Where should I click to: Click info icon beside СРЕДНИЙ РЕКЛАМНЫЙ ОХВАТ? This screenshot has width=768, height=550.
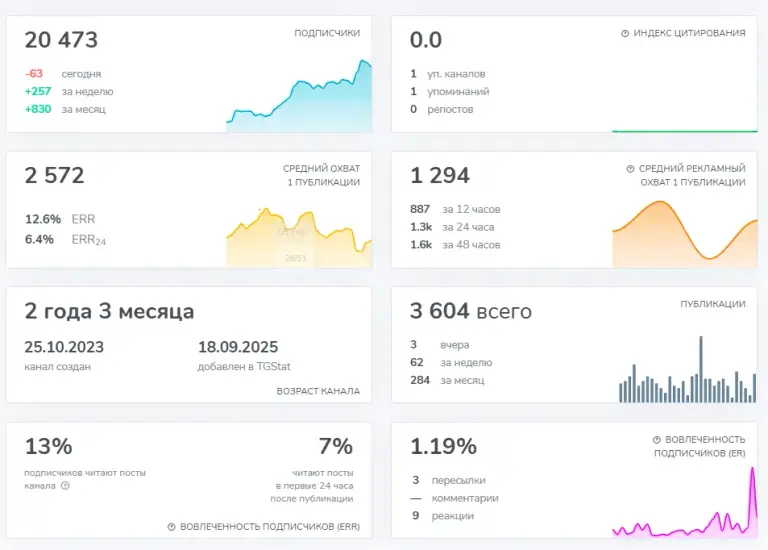pyautogui.click(x=630, y=169)
